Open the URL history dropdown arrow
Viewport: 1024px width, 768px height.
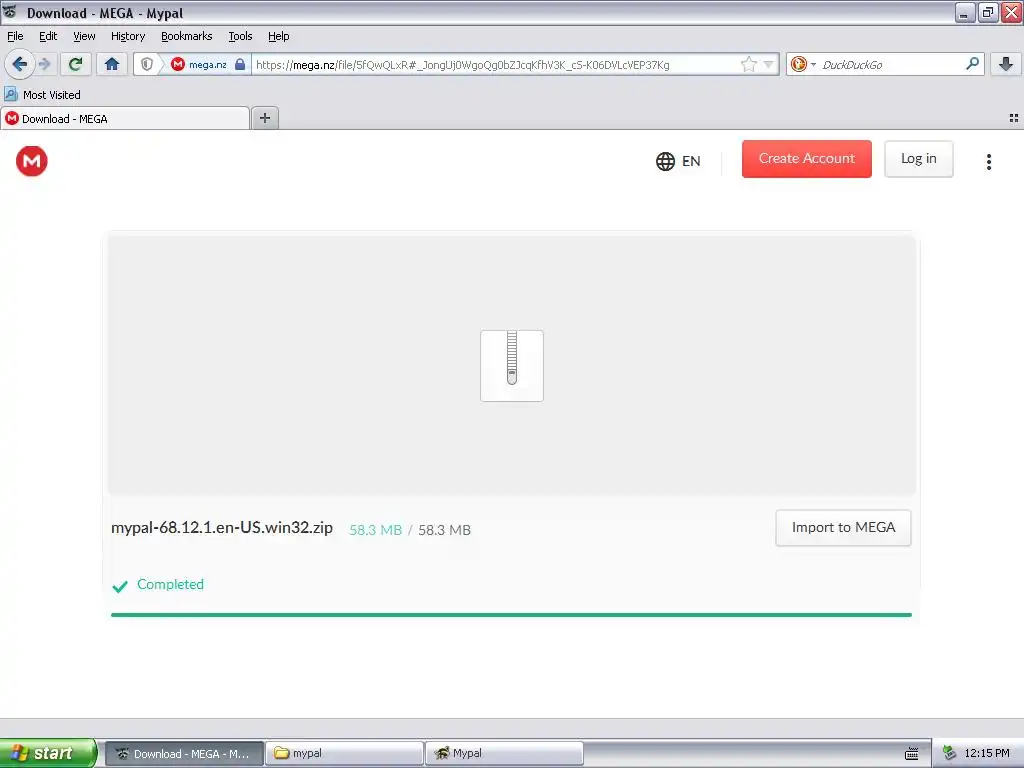tap(769, 64)
